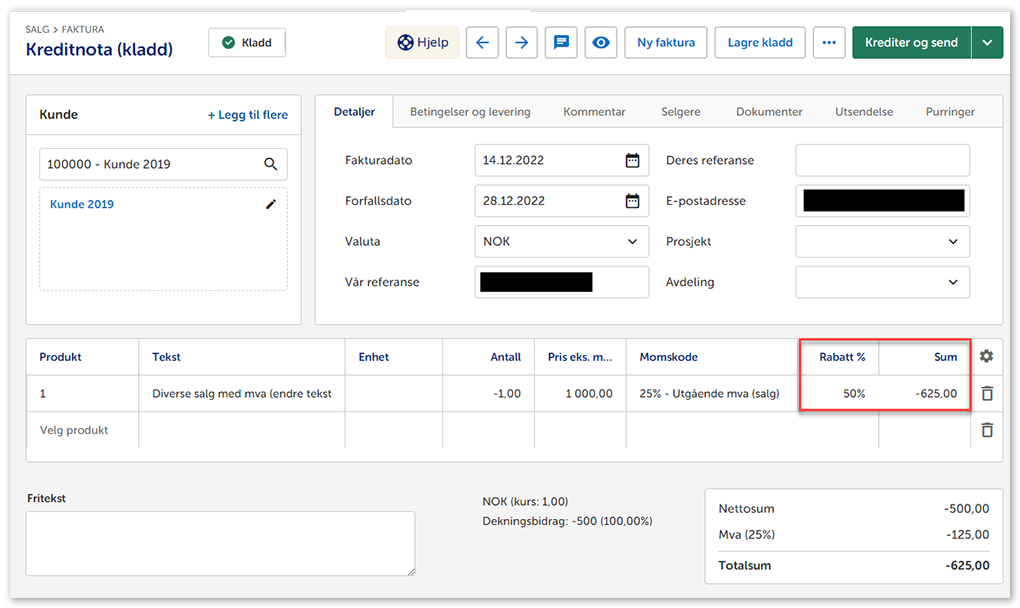
Task: Click the pencil icon to edit Kunde 2019
Action: point(270,204)
